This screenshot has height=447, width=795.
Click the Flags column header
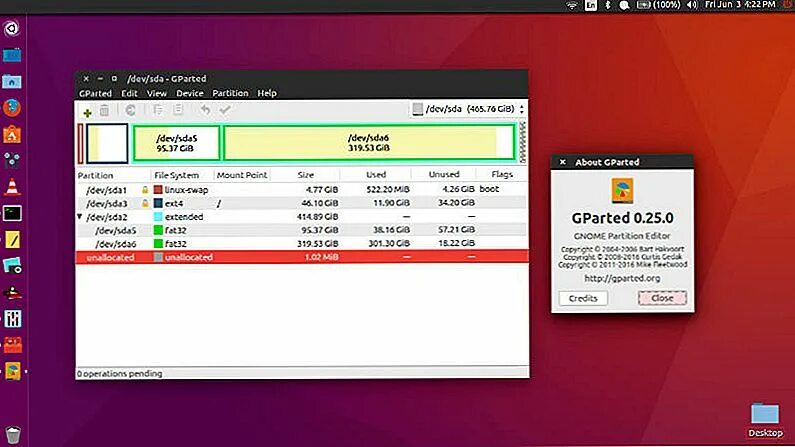pyautogui.click(x=502, y=174)
